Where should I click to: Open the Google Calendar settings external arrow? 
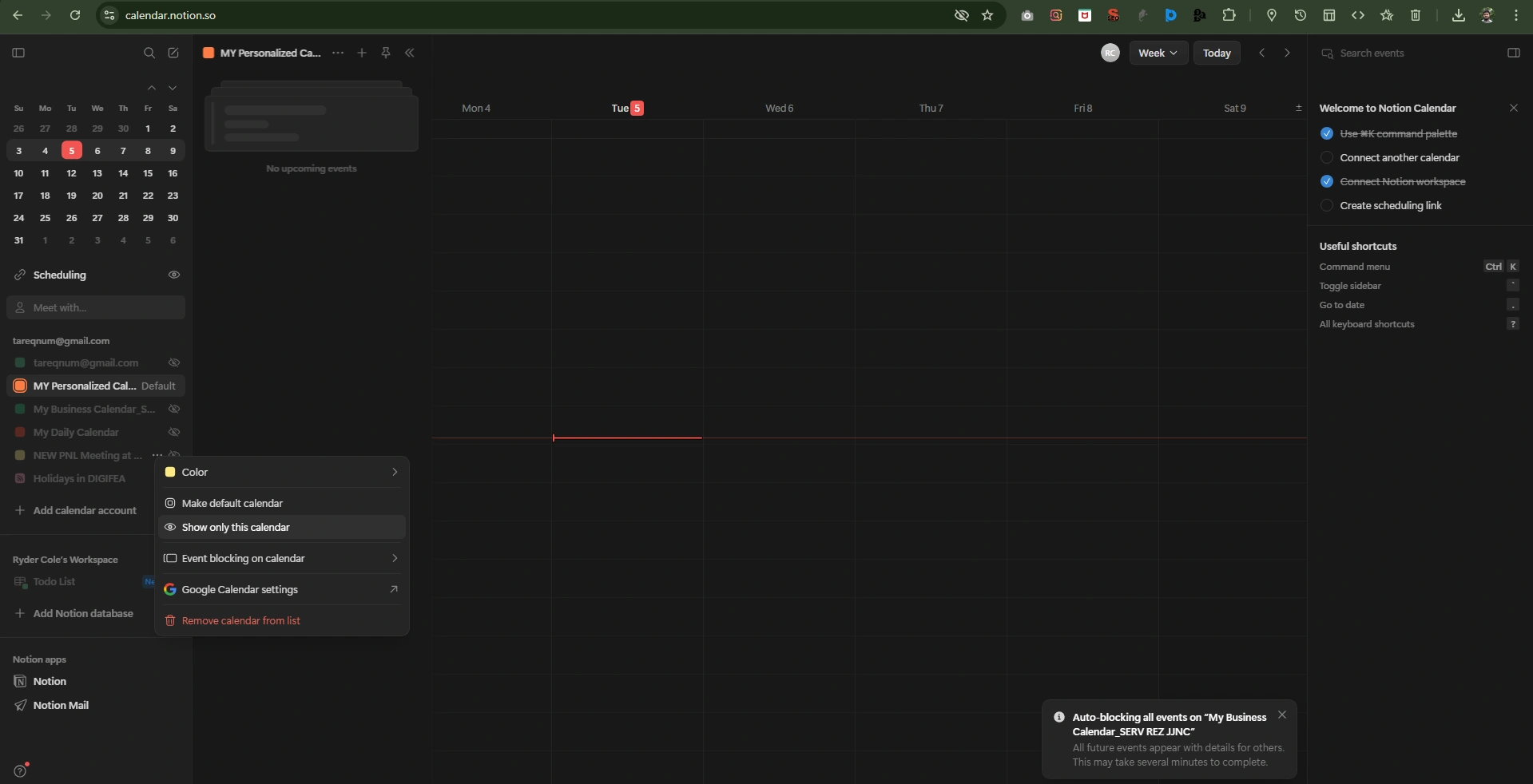[x=393, y=589]
